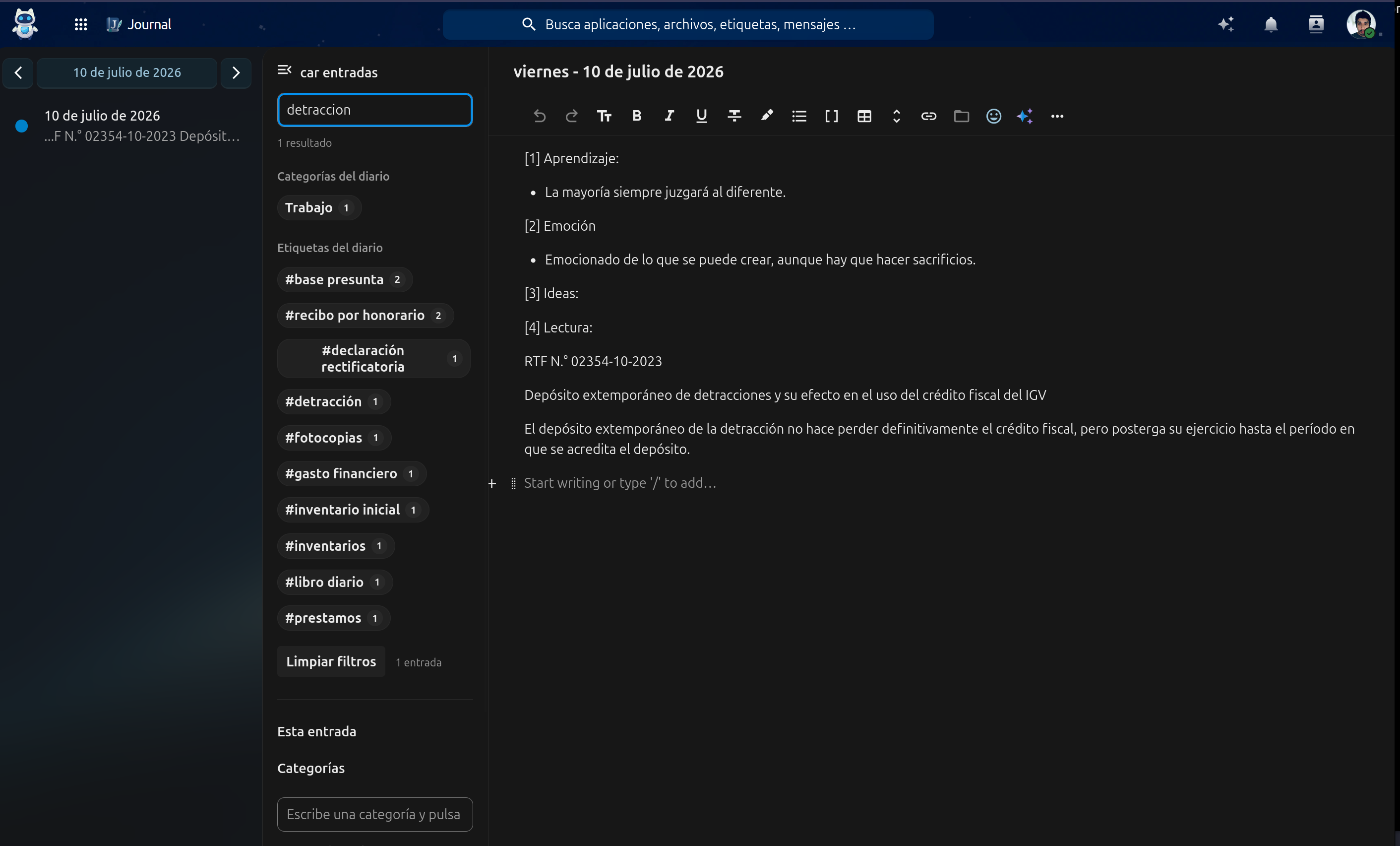Insert a bulleted list

click(799, 117)
